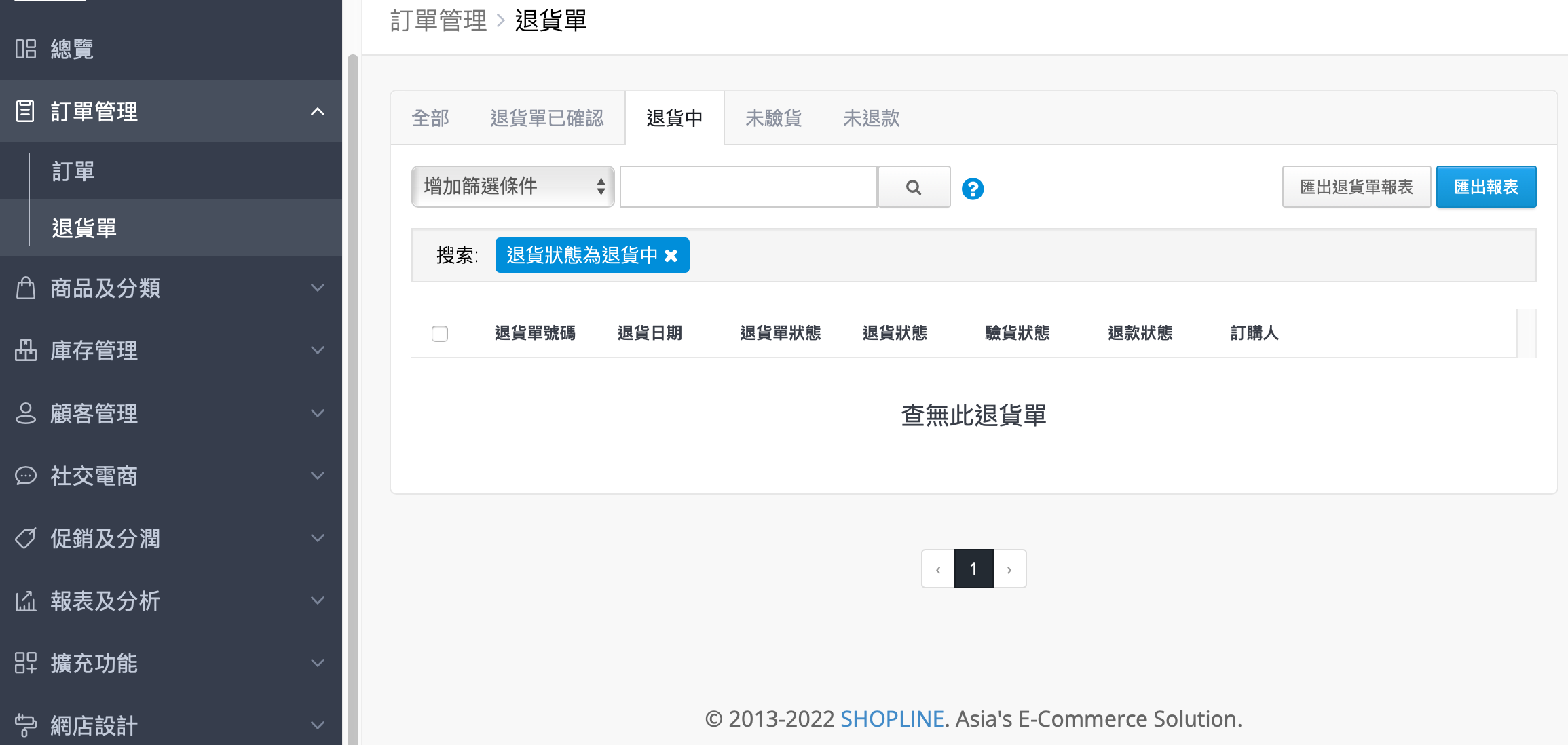Click the 退貨日期 column header
Viewport: 1568px width, 745px height.
[x=650, y=333]
